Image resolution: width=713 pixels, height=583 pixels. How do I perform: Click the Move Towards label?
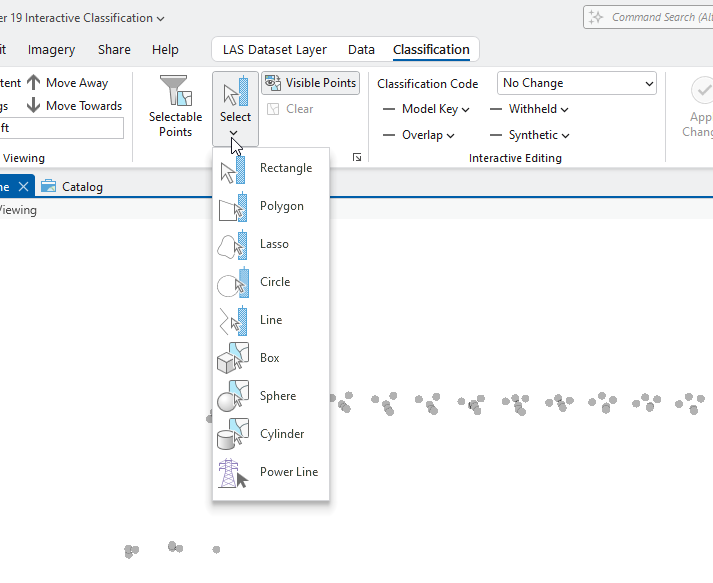coord(84,106)
